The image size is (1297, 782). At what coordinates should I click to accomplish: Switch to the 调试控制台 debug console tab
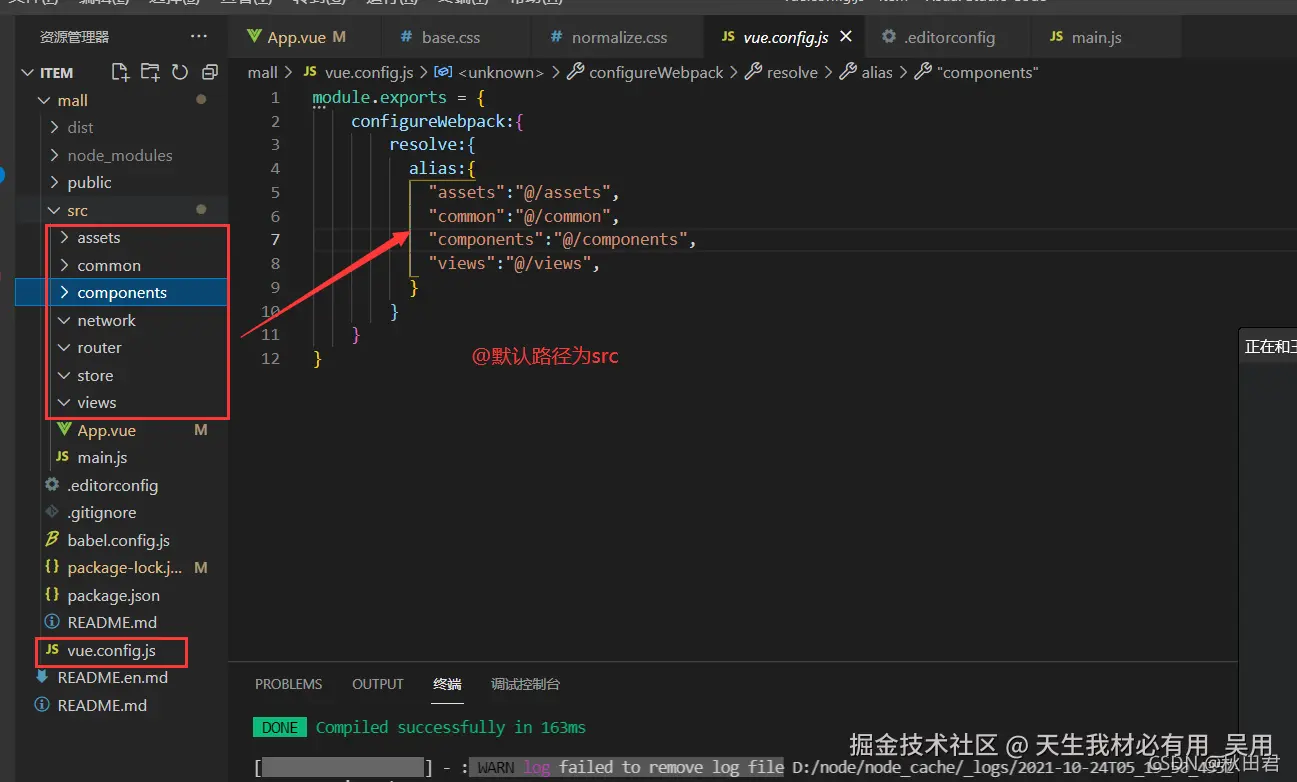(x=525, y=685)
